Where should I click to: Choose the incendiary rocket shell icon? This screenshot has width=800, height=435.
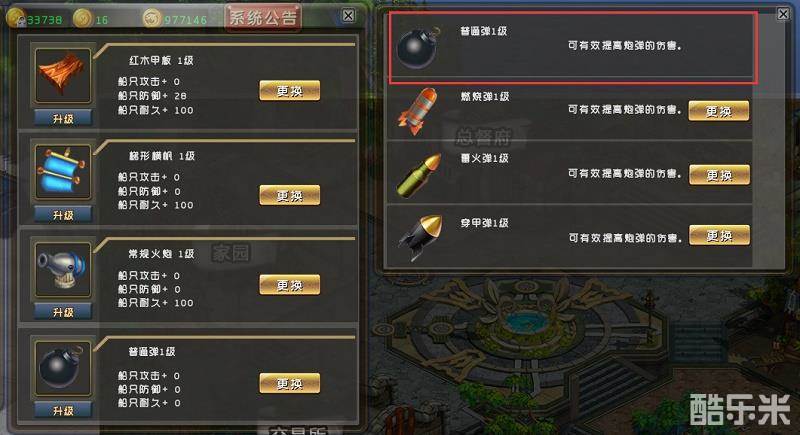click(419, 111)
